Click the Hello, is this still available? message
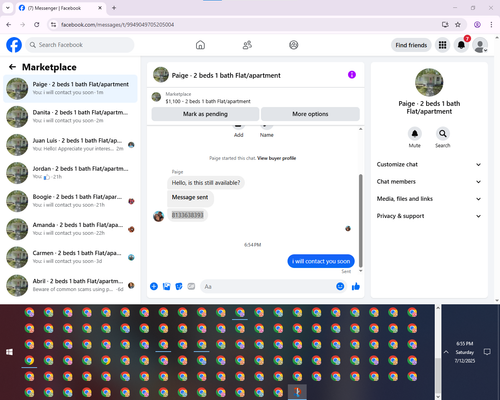 (x=206, y=183)
